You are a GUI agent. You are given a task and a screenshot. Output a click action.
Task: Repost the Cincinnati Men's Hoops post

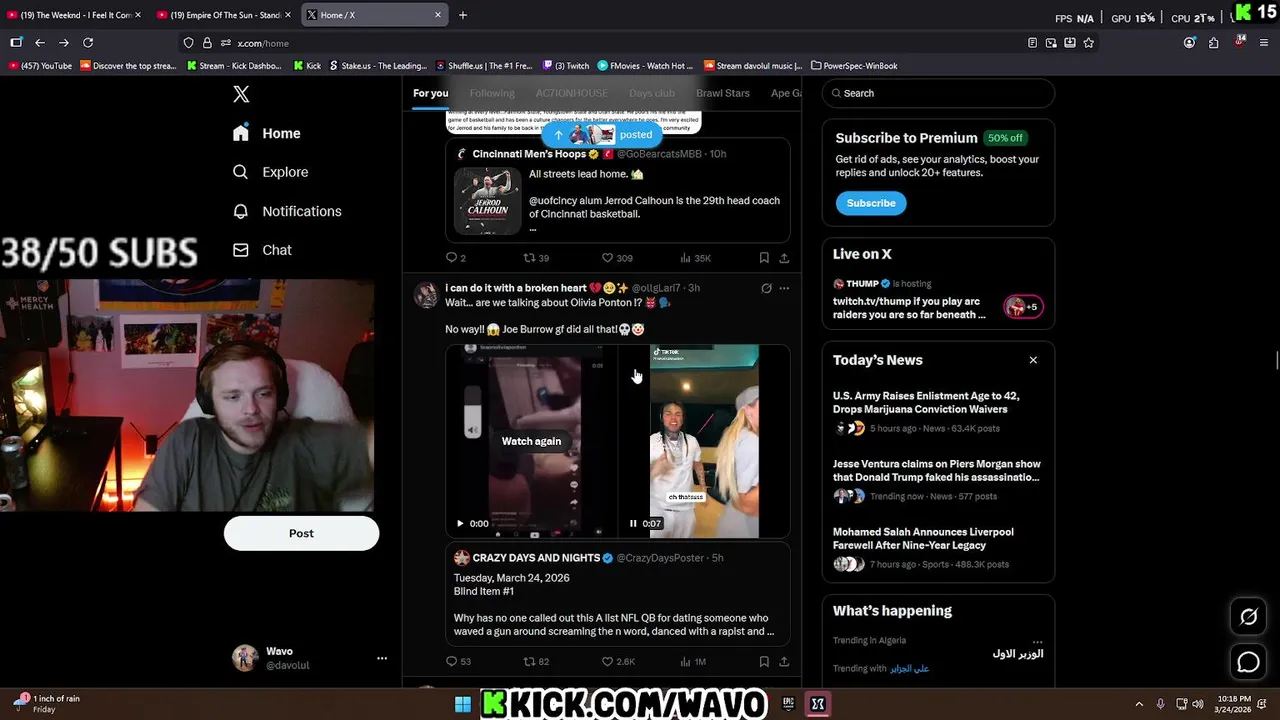point(537,258)
